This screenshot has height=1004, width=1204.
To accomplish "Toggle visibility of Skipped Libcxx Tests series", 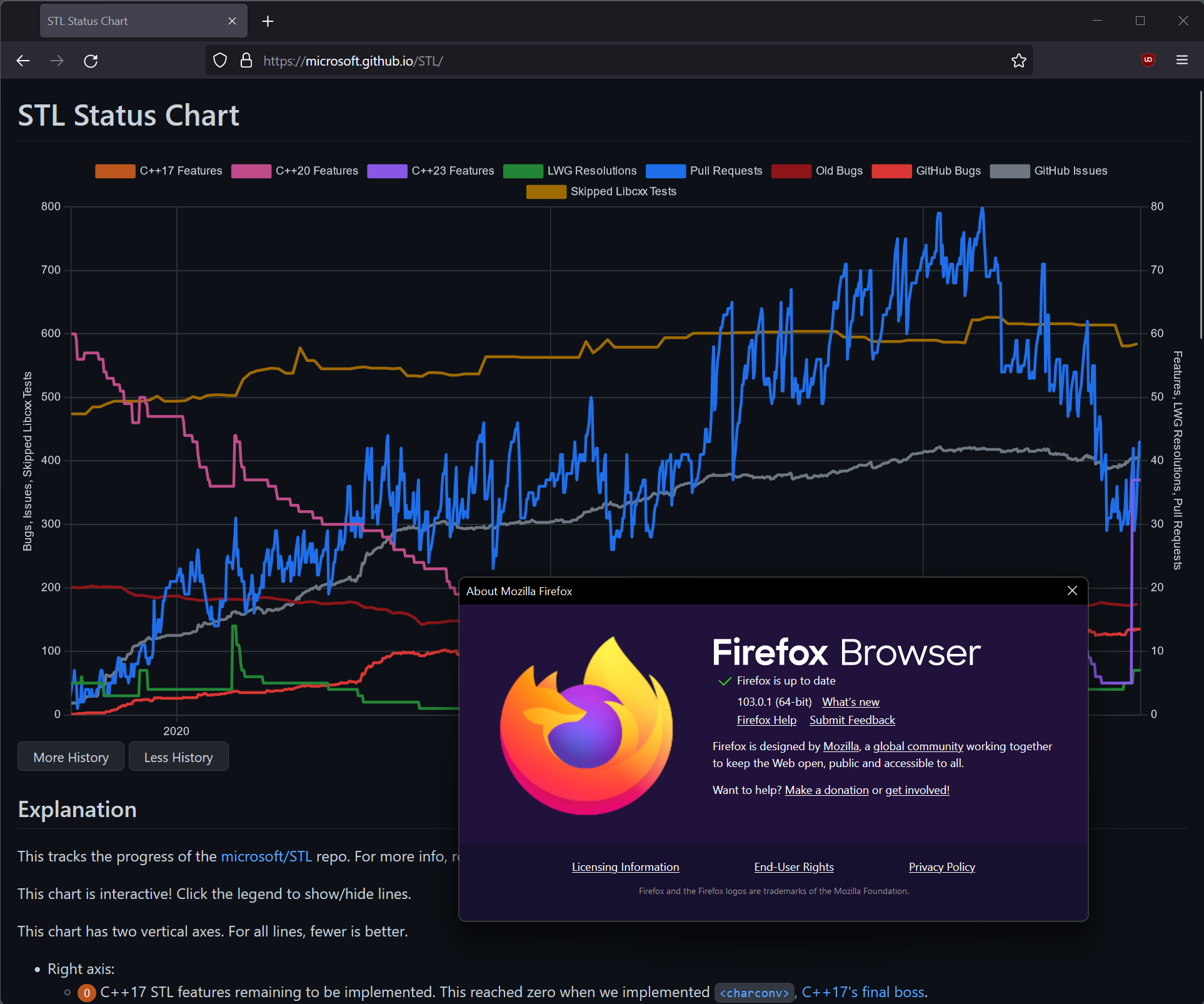I will pyautogui.click(x=623, y=191).
